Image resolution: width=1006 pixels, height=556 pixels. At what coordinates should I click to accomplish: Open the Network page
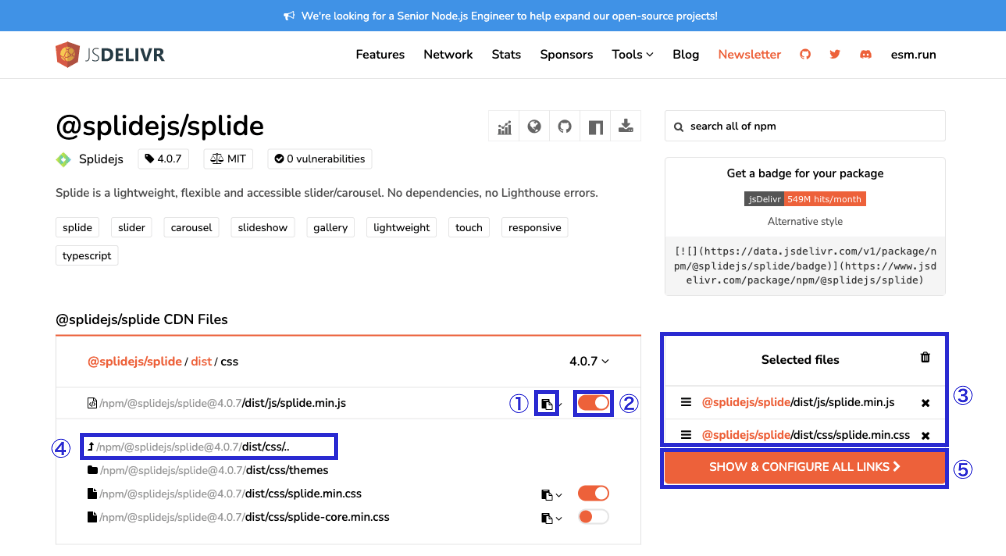tap(448, 55)
